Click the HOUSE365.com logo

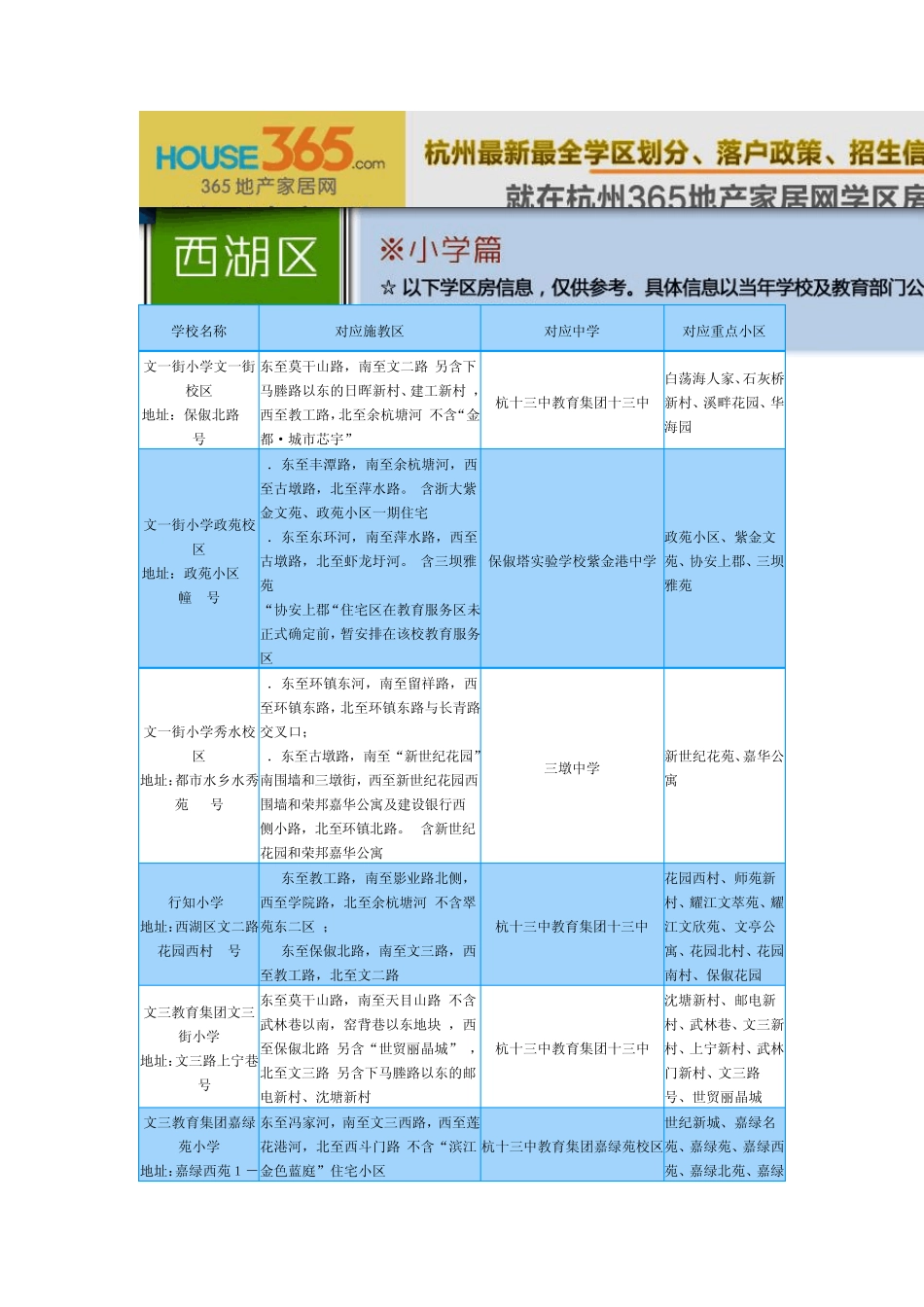pyautogui.click(x=270, y=160)
